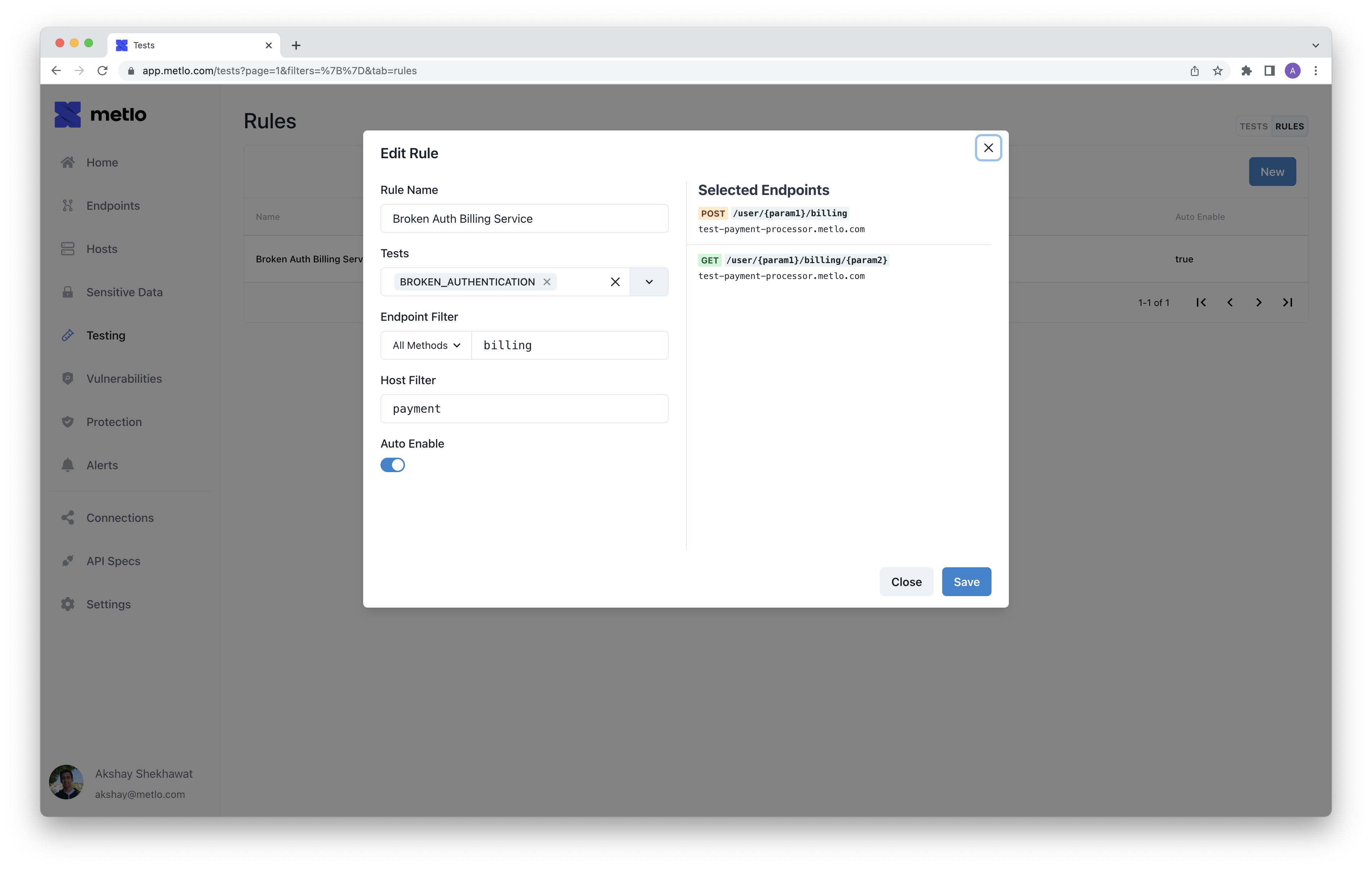The image size is (1372, 870).
Task: Clear all selected tests in Tests field
Action: click(x=615, y=281)
